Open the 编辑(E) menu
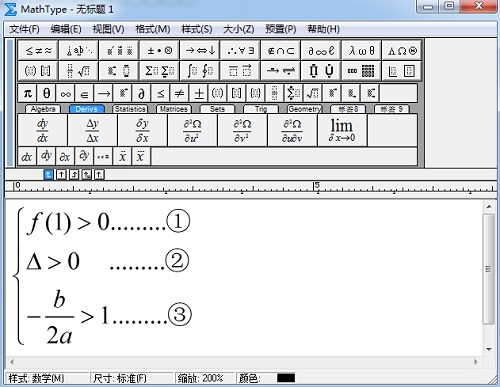 point(66,29)
